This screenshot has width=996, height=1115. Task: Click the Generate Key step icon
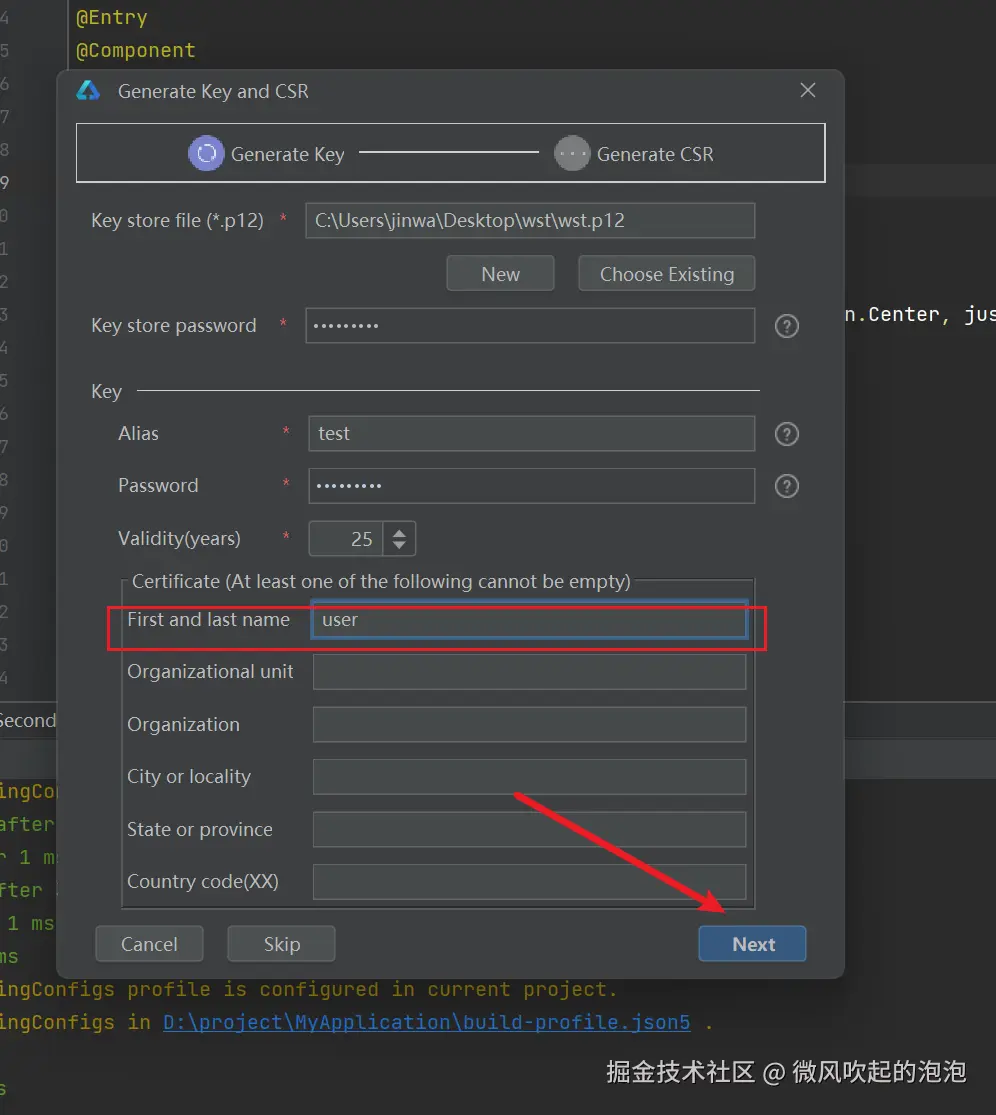point(206,154)
